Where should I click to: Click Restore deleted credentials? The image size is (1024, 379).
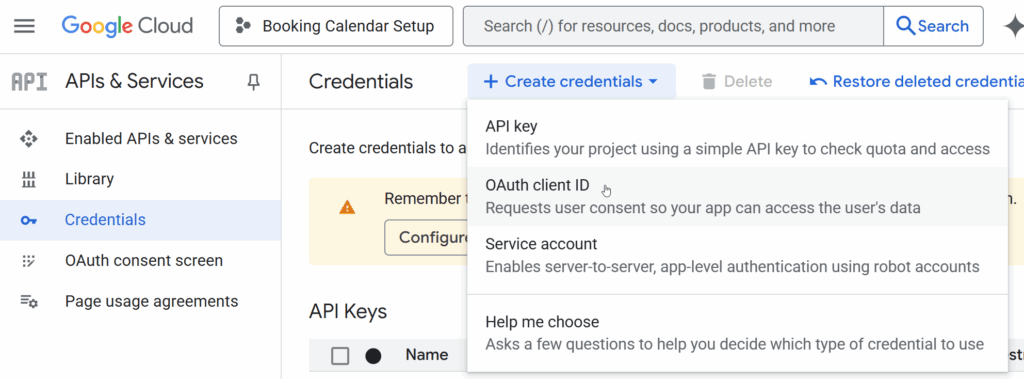[916, 82]
